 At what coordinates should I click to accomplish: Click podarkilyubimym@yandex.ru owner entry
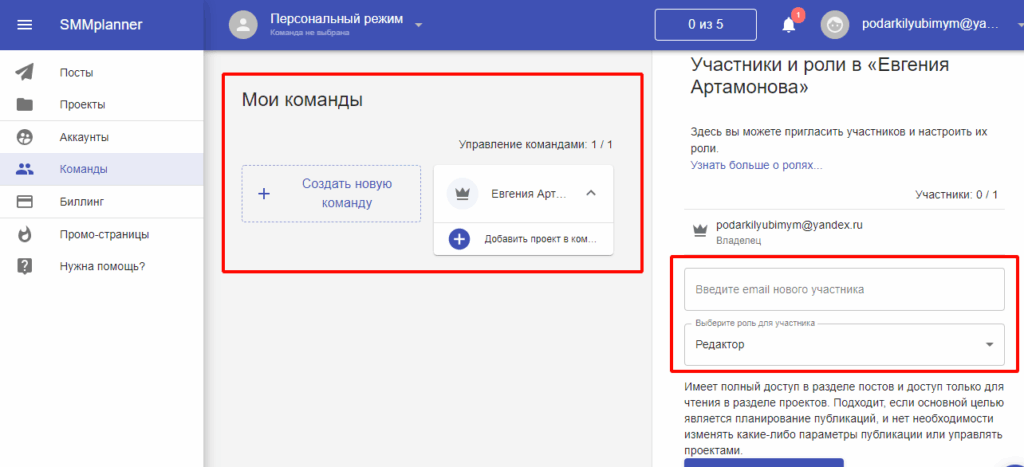tap(790, 225)
